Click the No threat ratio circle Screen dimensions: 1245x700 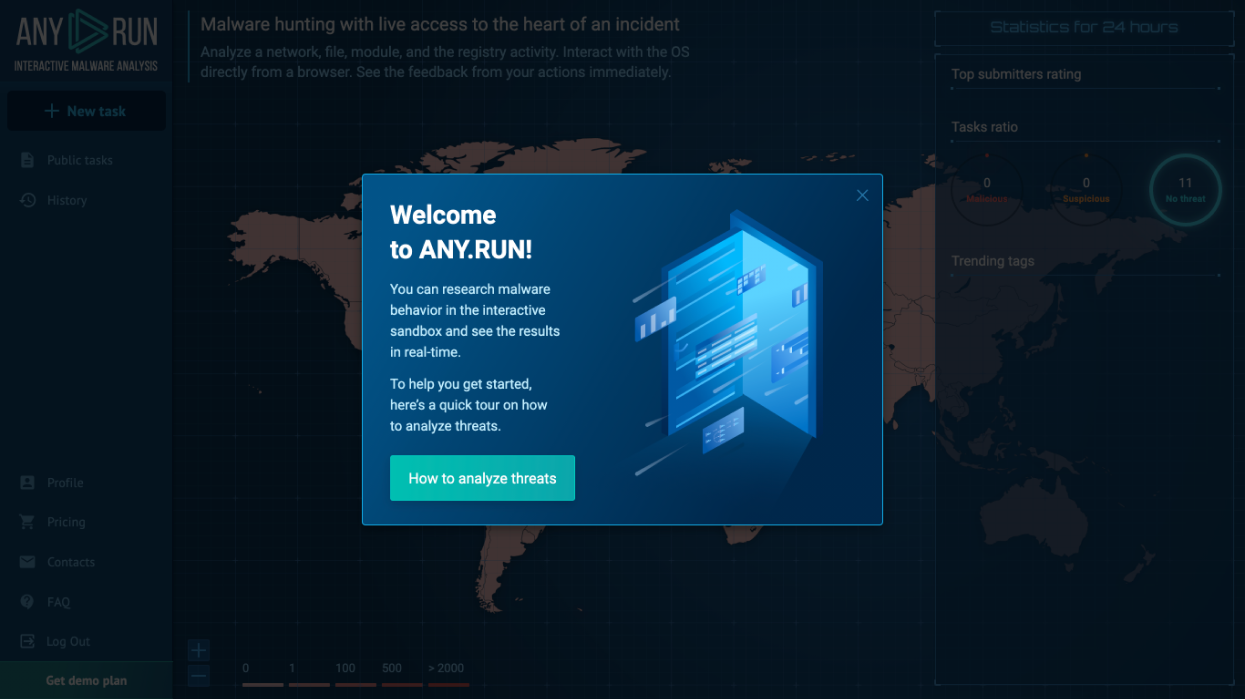click(x=1185, y=188)
